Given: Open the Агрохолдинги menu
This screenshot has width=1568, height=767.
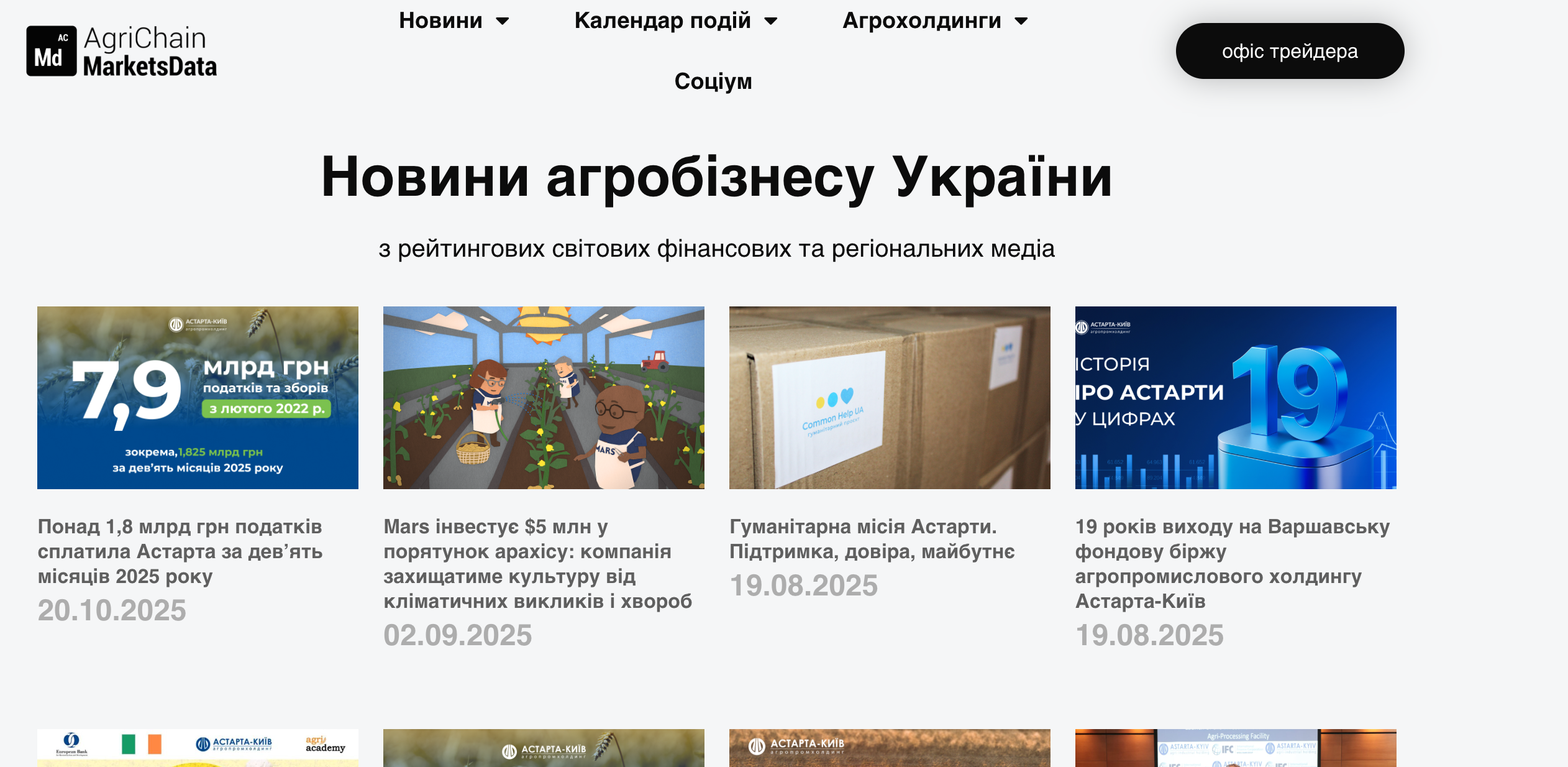Looking at the screenshot, I should pos(921,21).
